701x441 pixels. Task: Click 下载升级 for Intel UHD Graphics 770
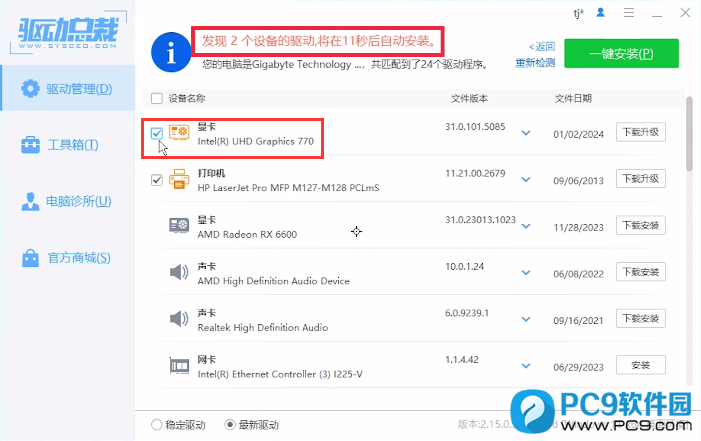coord(641,132)
